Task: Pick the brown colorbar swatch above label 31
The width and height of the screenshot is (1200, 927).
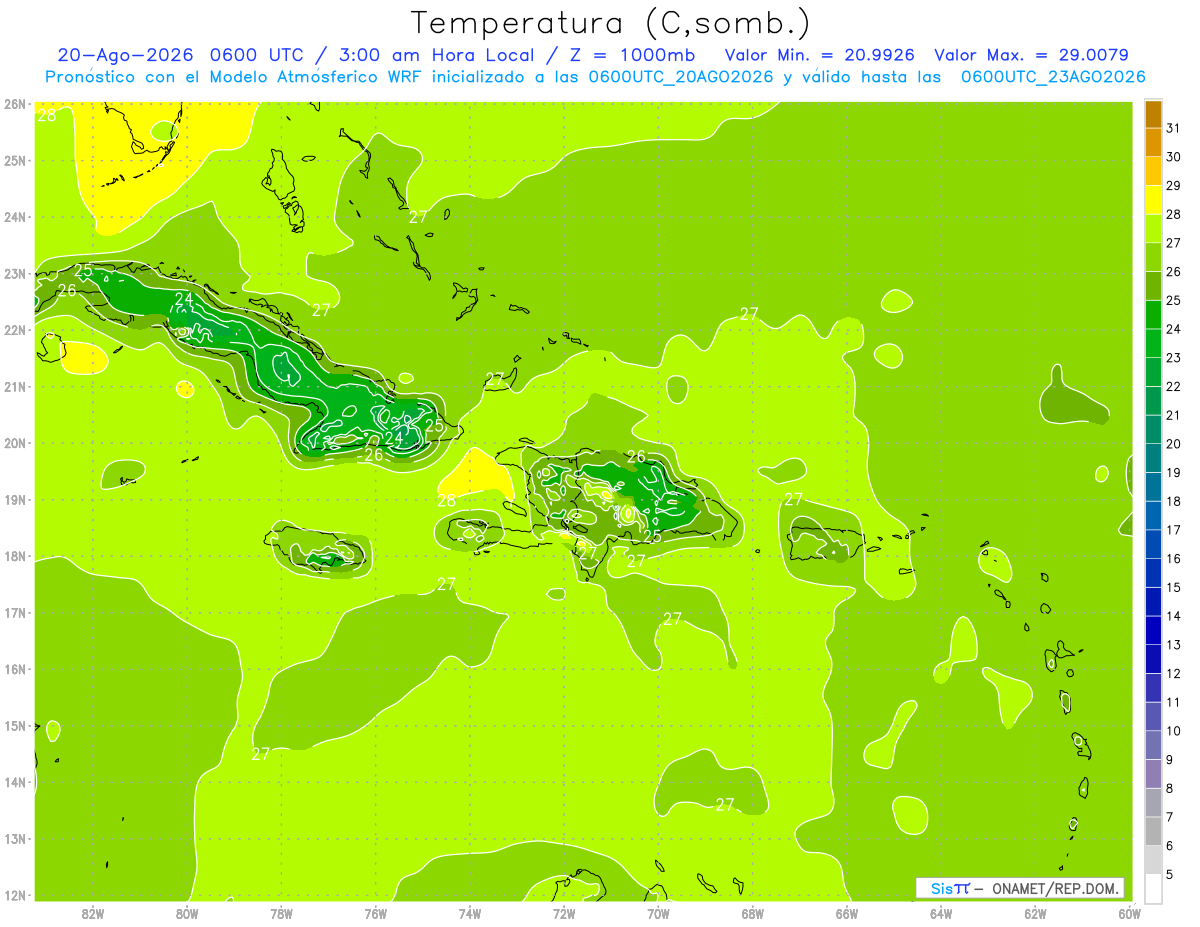Action: (x=1153, y=113)
